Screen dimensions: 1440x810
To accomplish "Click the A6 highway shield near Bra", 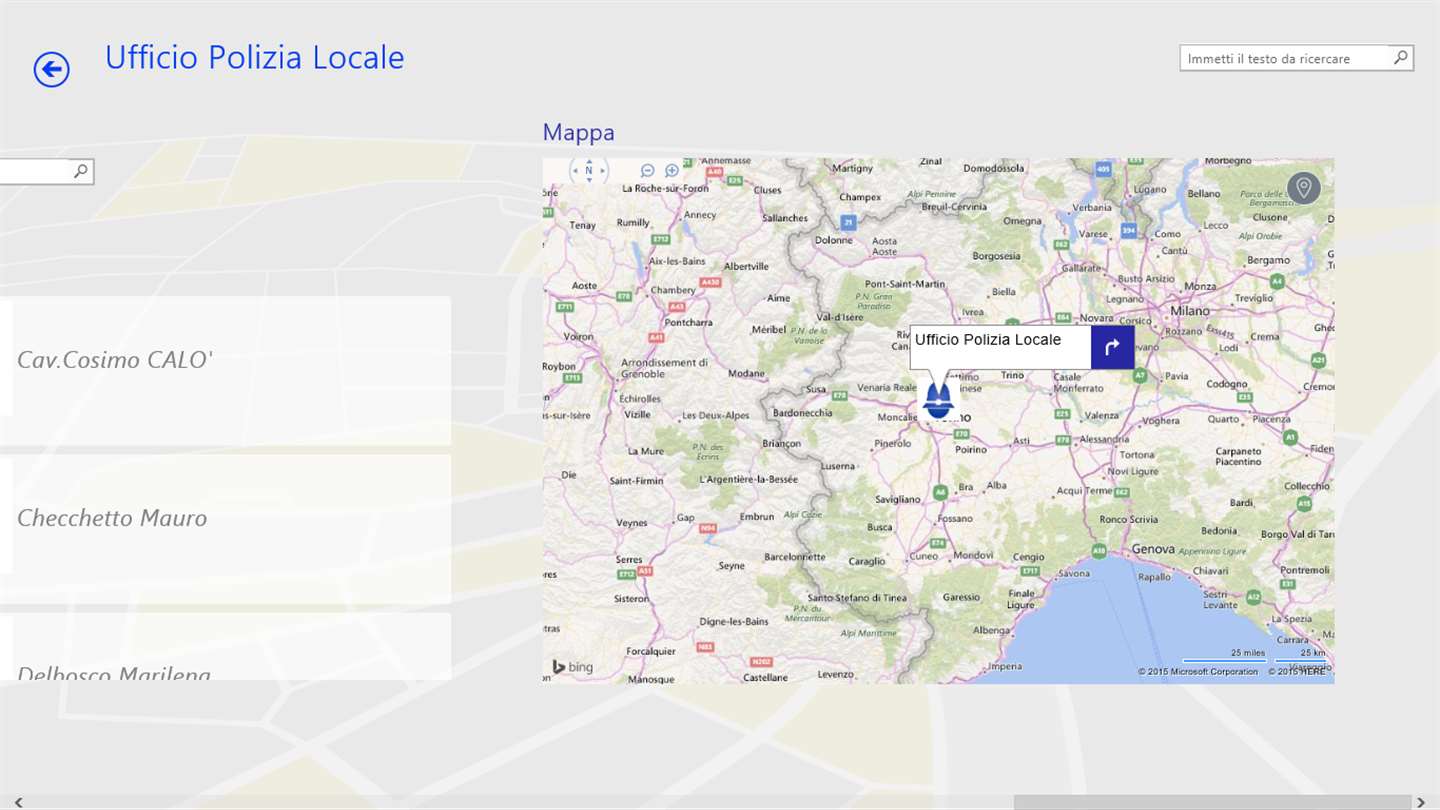I will point(940,492).
